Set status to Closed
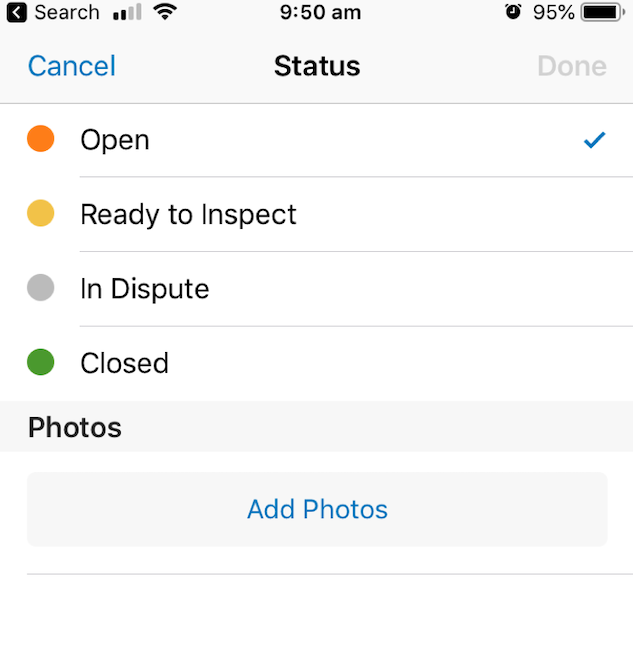Viewport: 633px width, 650px height. point(316,364)
